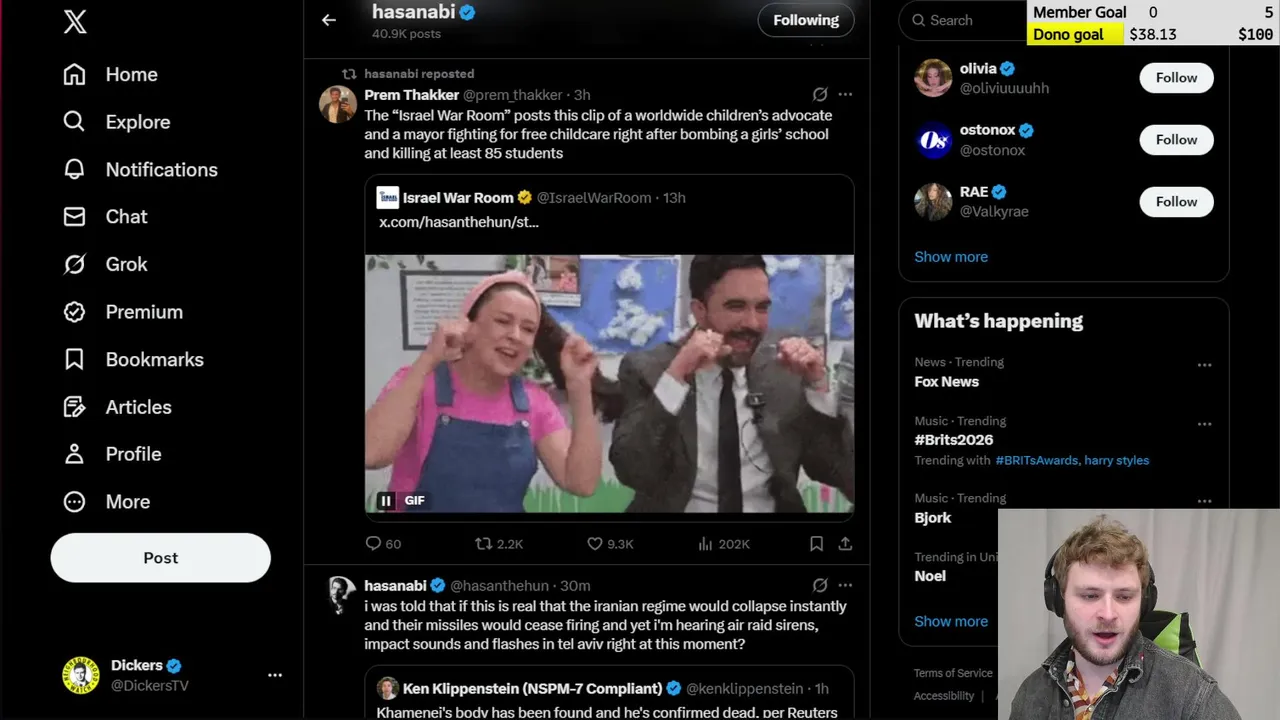Viewport: 1280px width, 720px height.
Task: Open ostonox profile picture
Action: [x=933, y=140]
